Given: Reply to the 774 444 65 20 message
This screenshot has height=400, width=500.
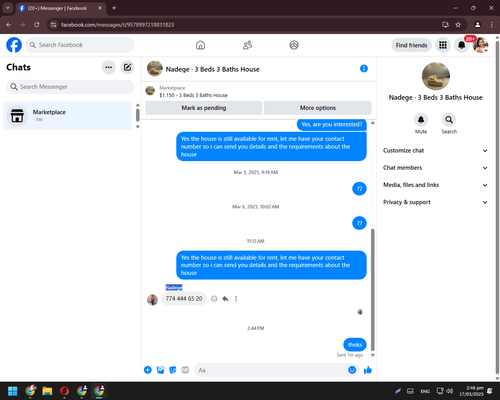Looking at the screenshot, I should coord(225,299).
